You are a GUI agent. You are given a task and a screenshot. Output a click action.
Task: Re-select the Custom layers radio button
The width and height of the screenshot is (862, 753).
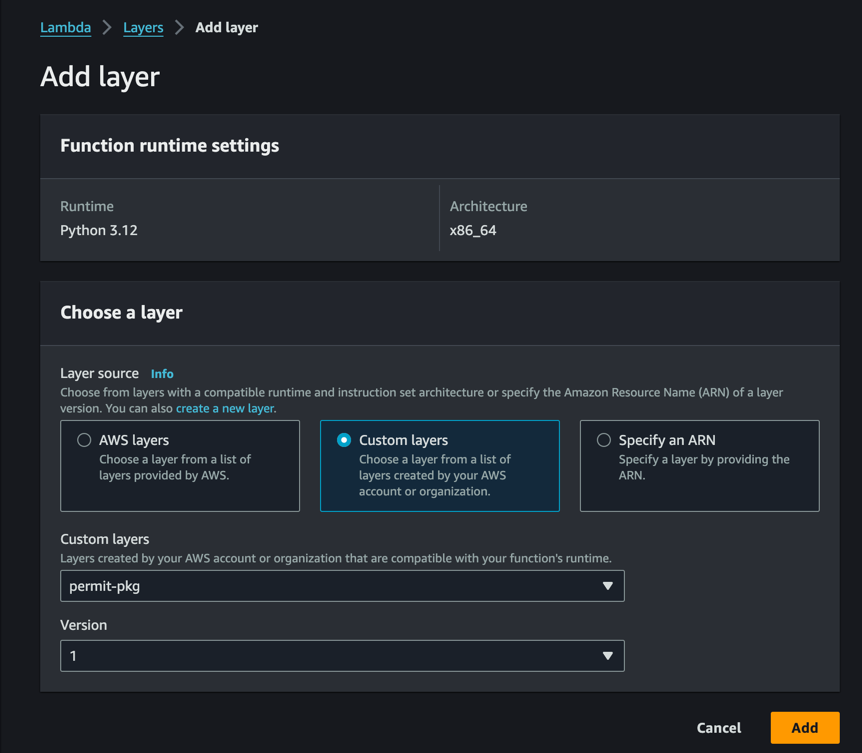(x=343, y=439)
